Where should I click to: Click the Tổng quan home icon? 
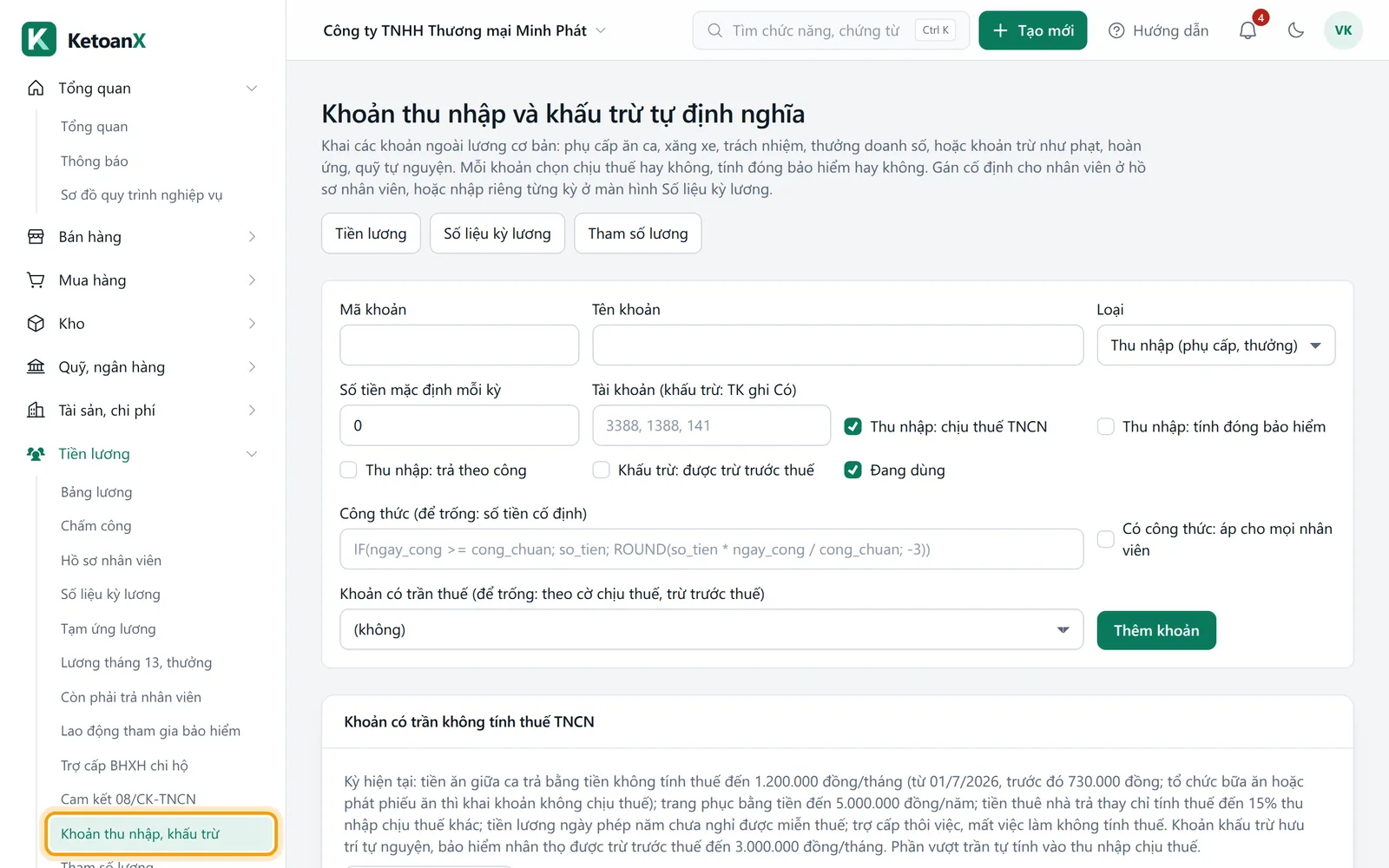point(36,88)
